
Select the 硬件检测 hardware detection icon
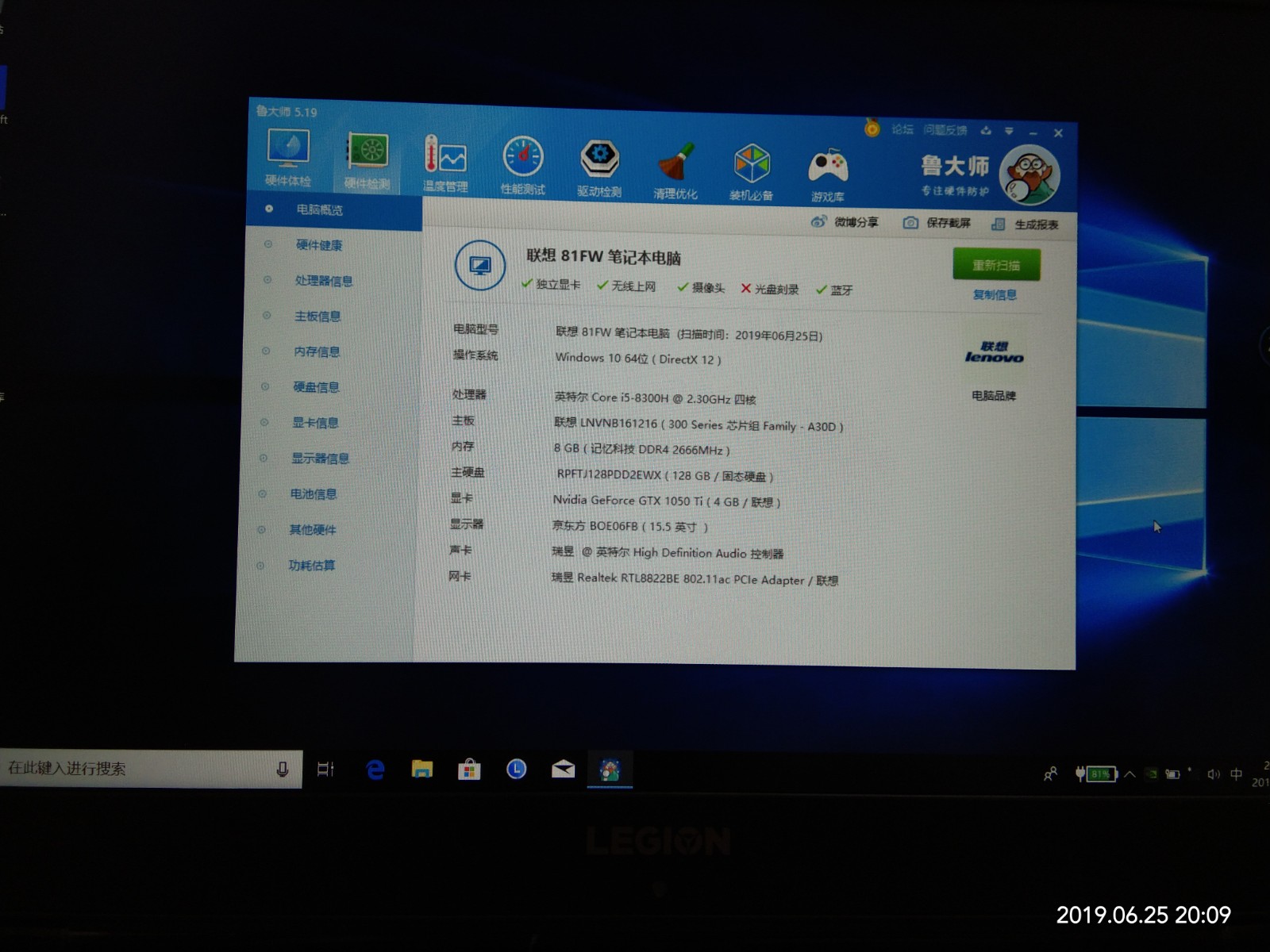pos(368,160)
